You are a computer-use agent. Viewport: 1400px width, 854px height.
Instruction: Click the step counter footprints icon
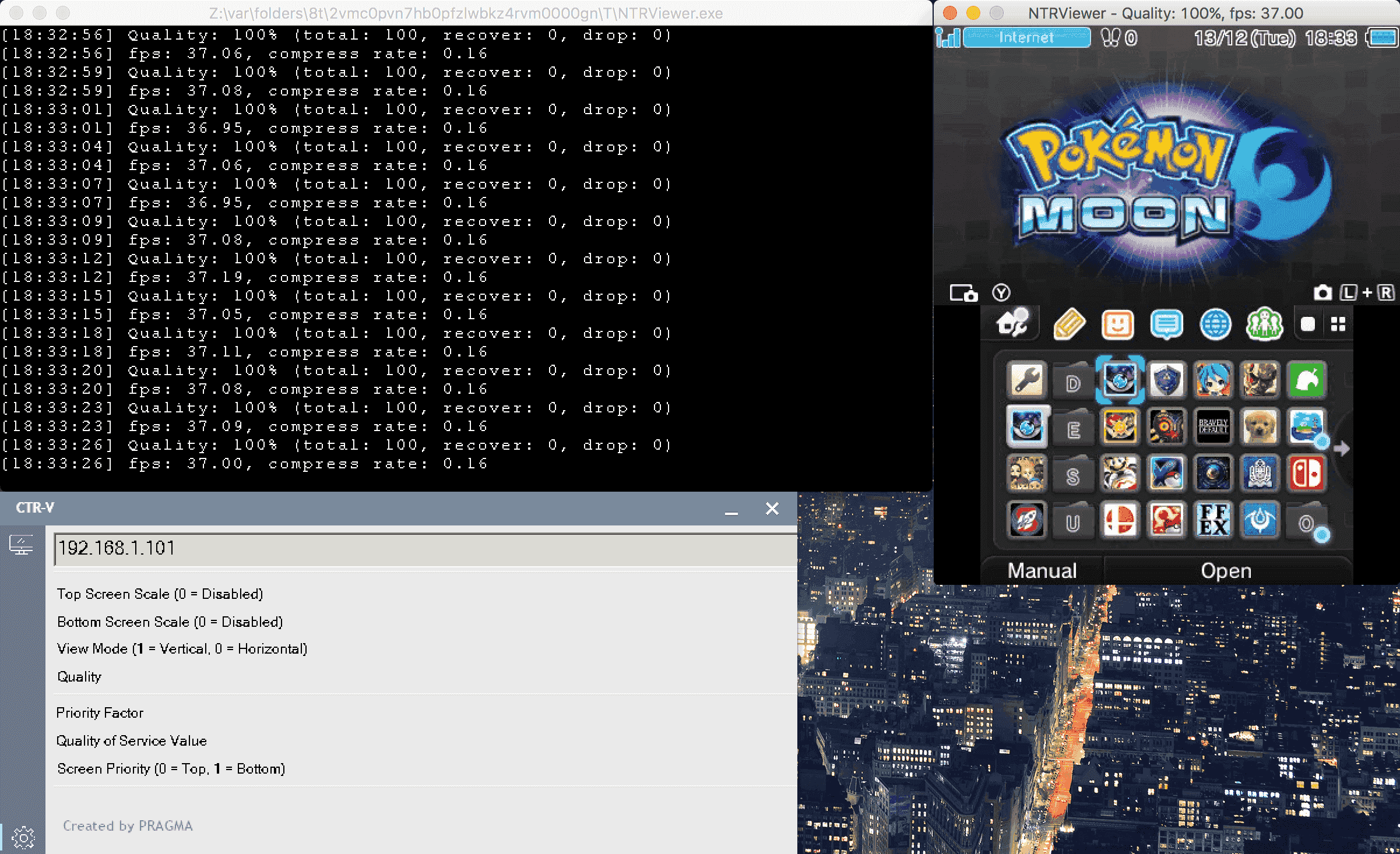click(x=1110, y=38)
